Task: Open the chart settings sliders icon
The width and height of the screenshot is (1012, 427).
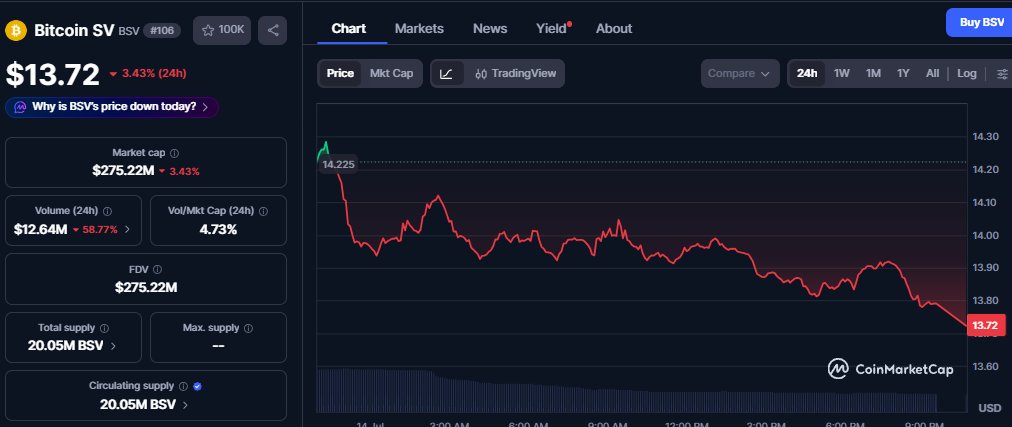Action: pos(1002,74)
